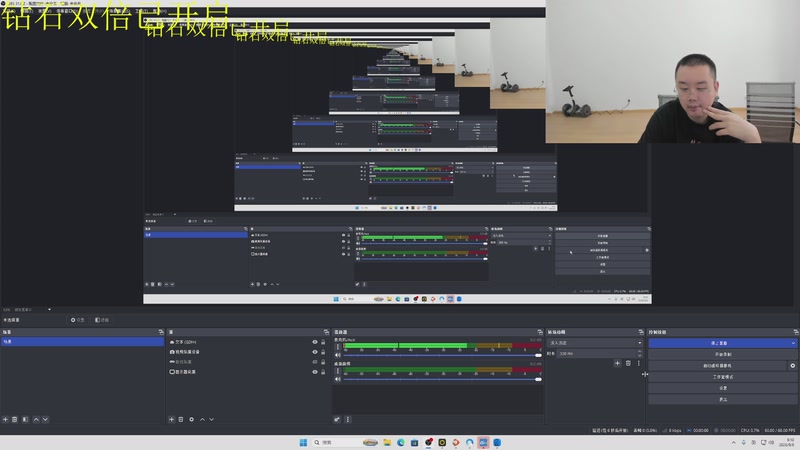Image resolution: width=800 pixels, height=450 pixels.
Task: Click the desktop audio volume slider
Action: [442, 379]
